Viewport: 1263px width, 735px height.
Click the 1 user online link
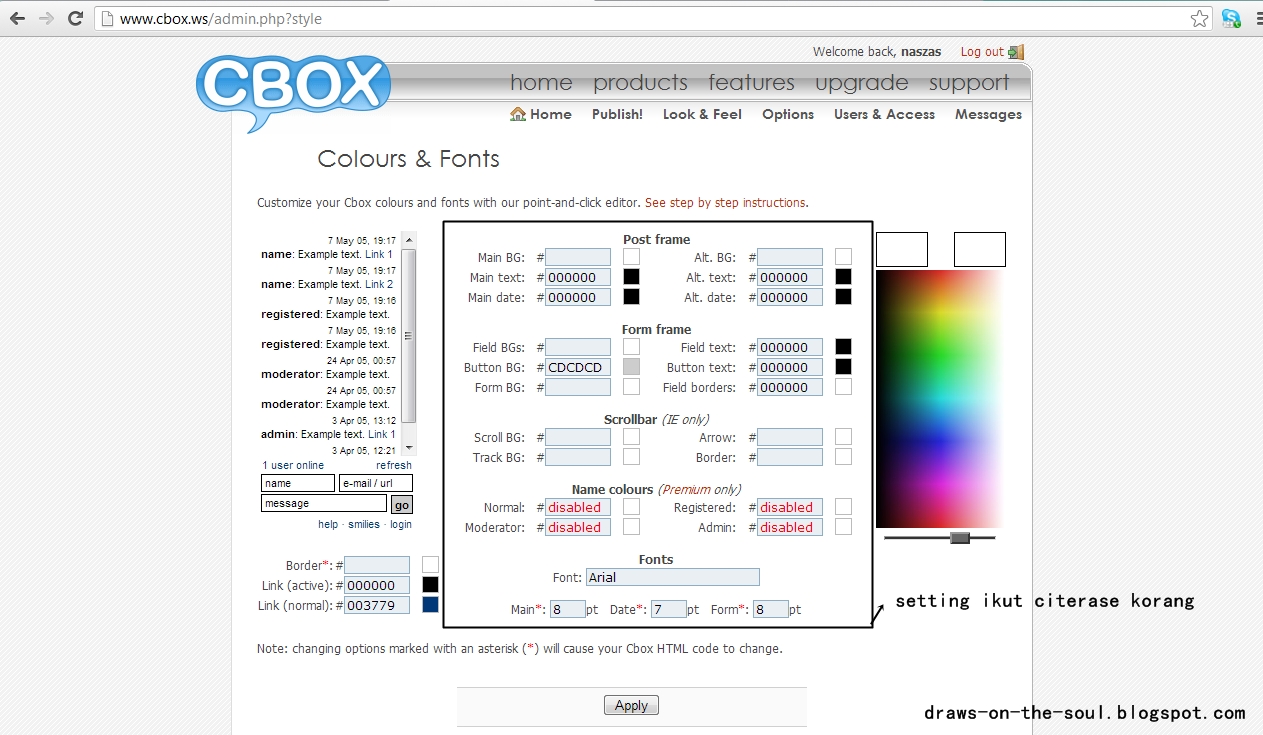[x=293, y=465]
